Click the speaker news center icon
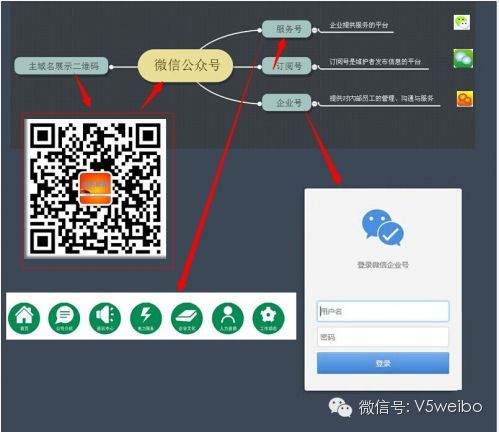This screenshot has width=499, height=432. pyautogui.click(x=105, y=318)
